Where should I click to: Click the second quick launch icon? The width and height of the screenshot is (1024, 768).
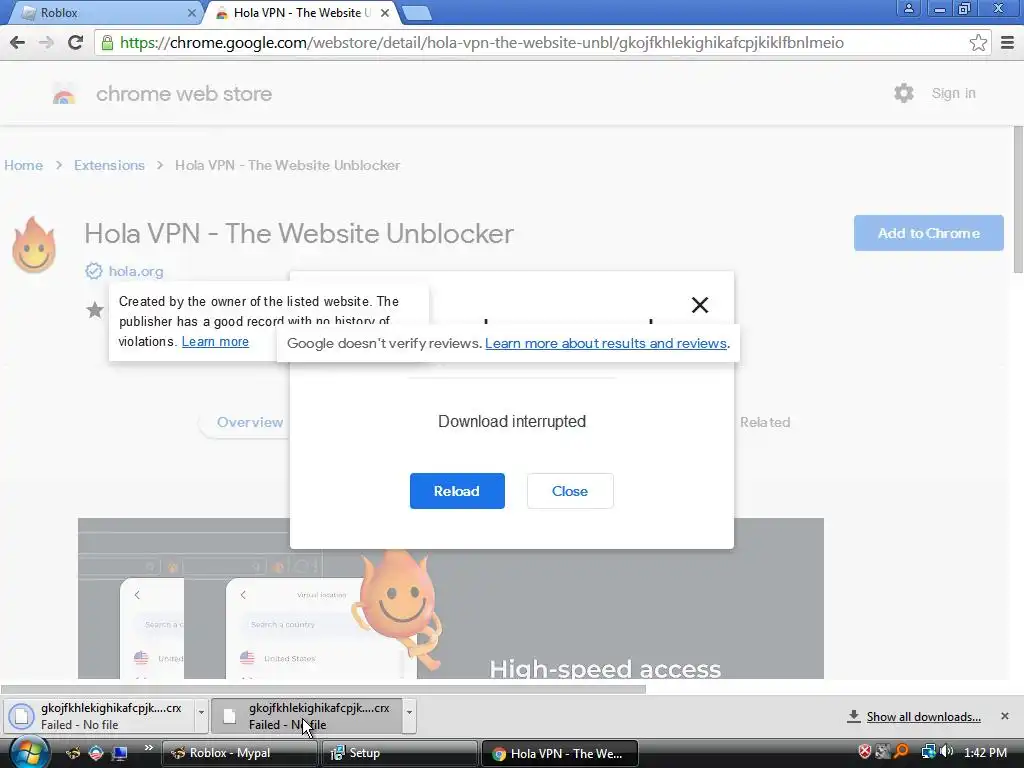click(x=96, y=753)
